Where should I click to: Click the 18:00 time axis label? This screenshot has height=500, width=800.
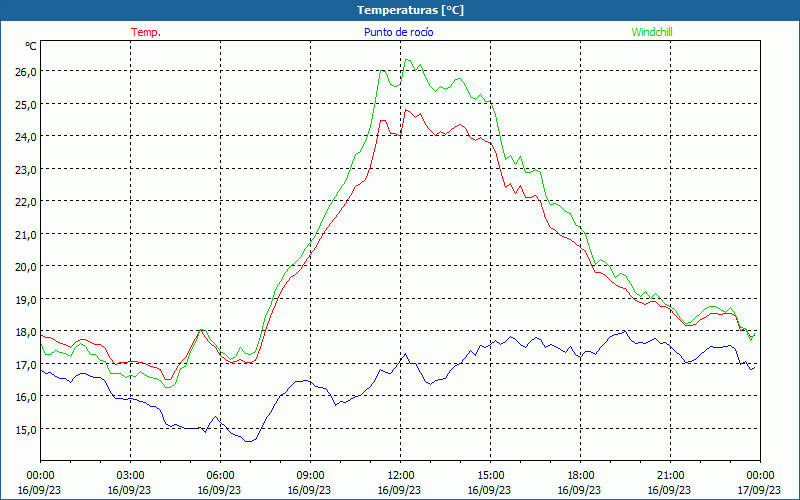[581, 476]
